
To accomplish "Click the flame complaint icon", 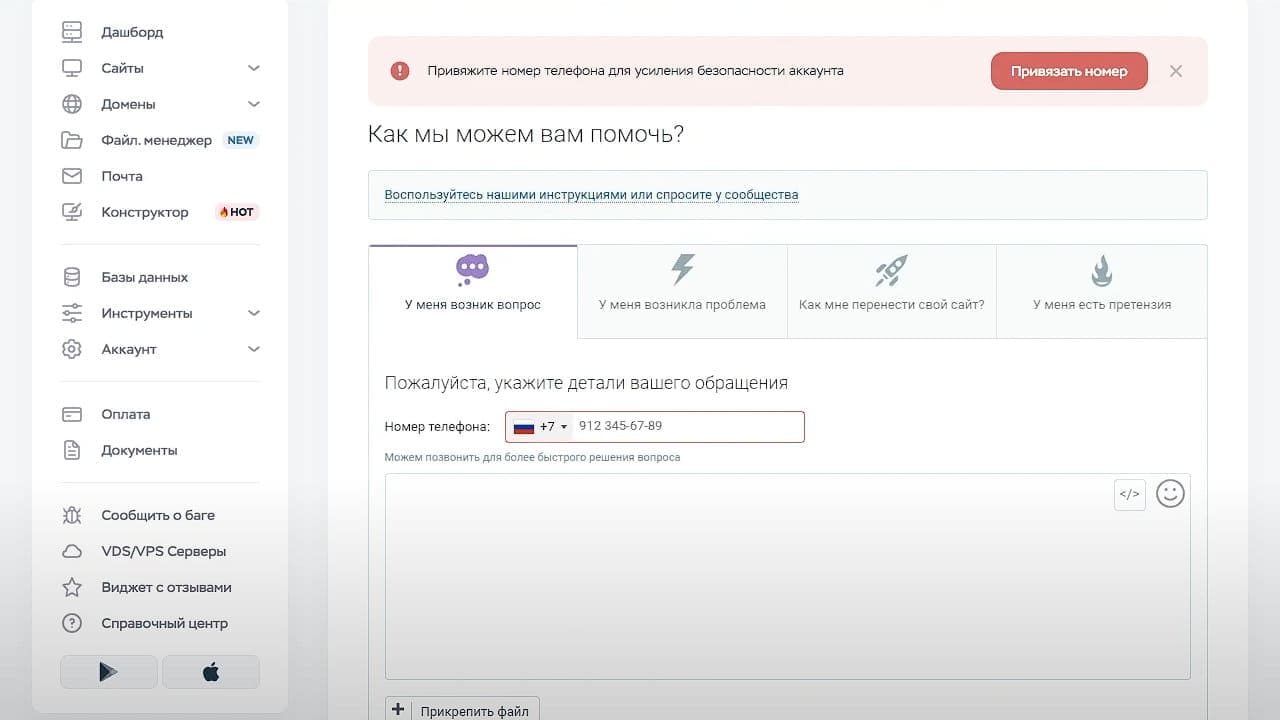I will (x=1101, y=270).
